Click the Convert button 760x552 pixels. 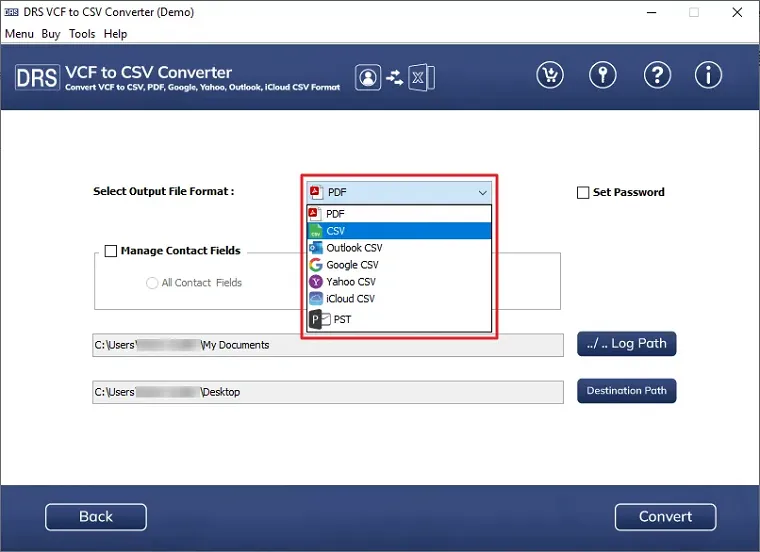(665, 517)
